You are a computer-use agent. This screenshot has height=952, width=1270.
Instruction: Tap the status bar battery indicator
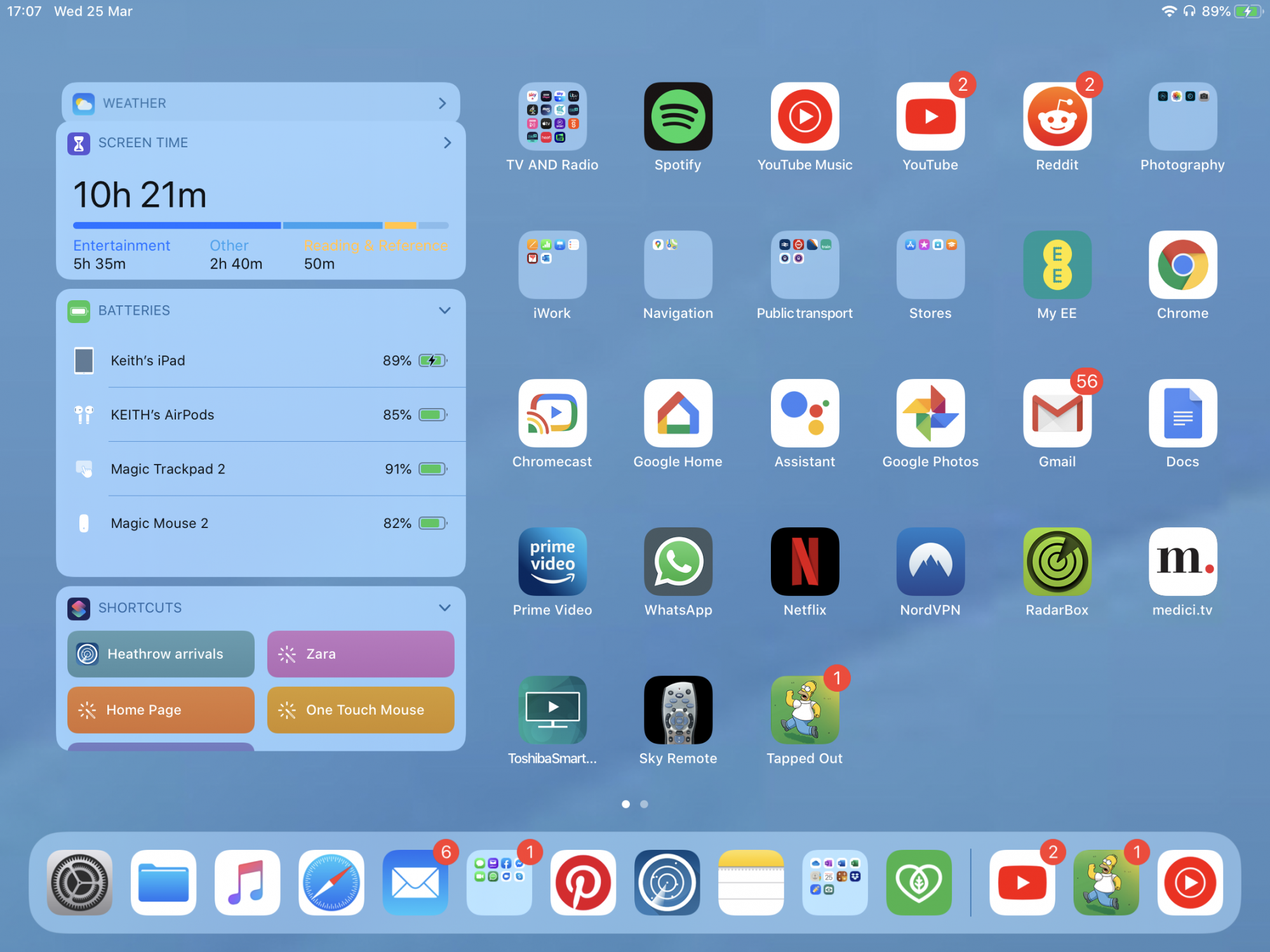coord(1248,11)
